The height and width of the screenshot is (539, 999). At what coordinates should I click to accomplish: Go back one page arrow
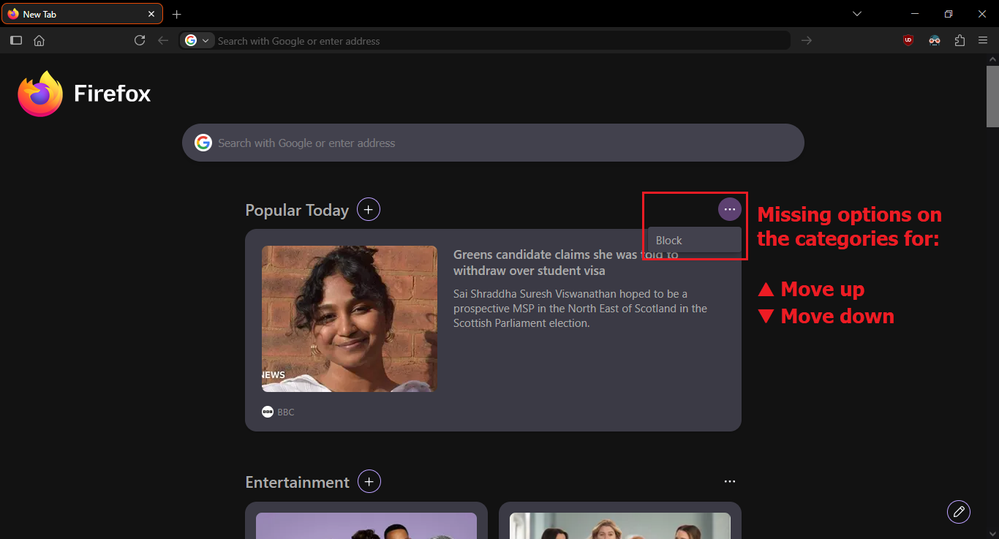click(163, 41)
